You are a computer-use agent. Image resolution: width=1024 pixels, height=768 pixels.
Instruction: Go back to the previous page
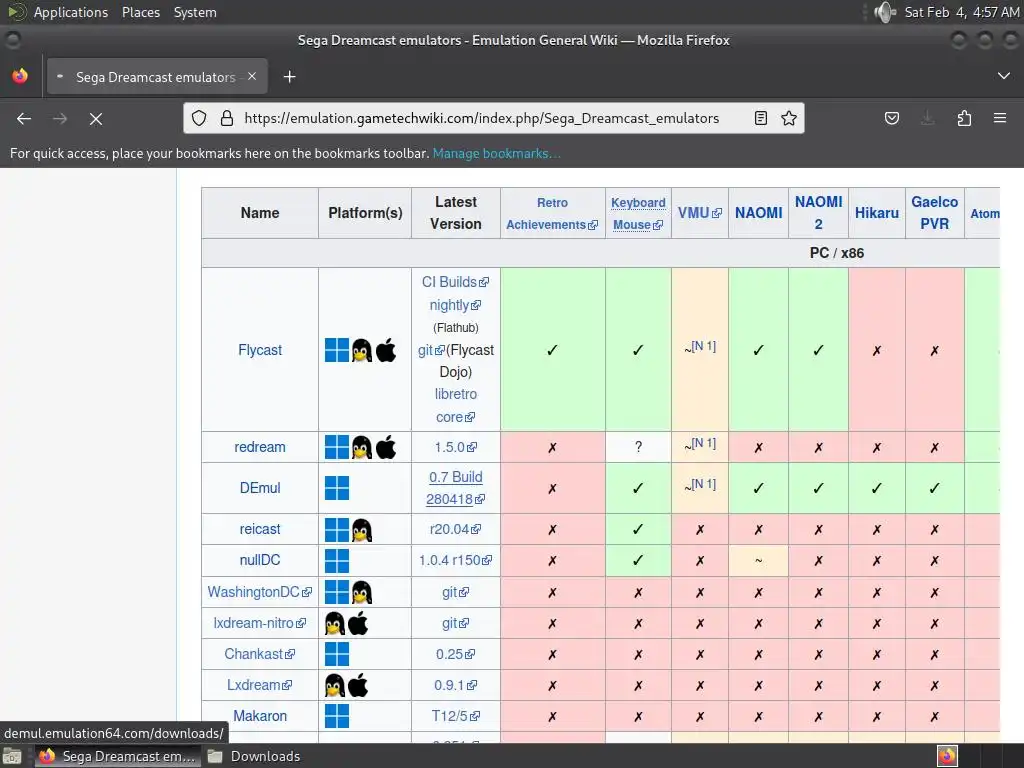[24, 118]
